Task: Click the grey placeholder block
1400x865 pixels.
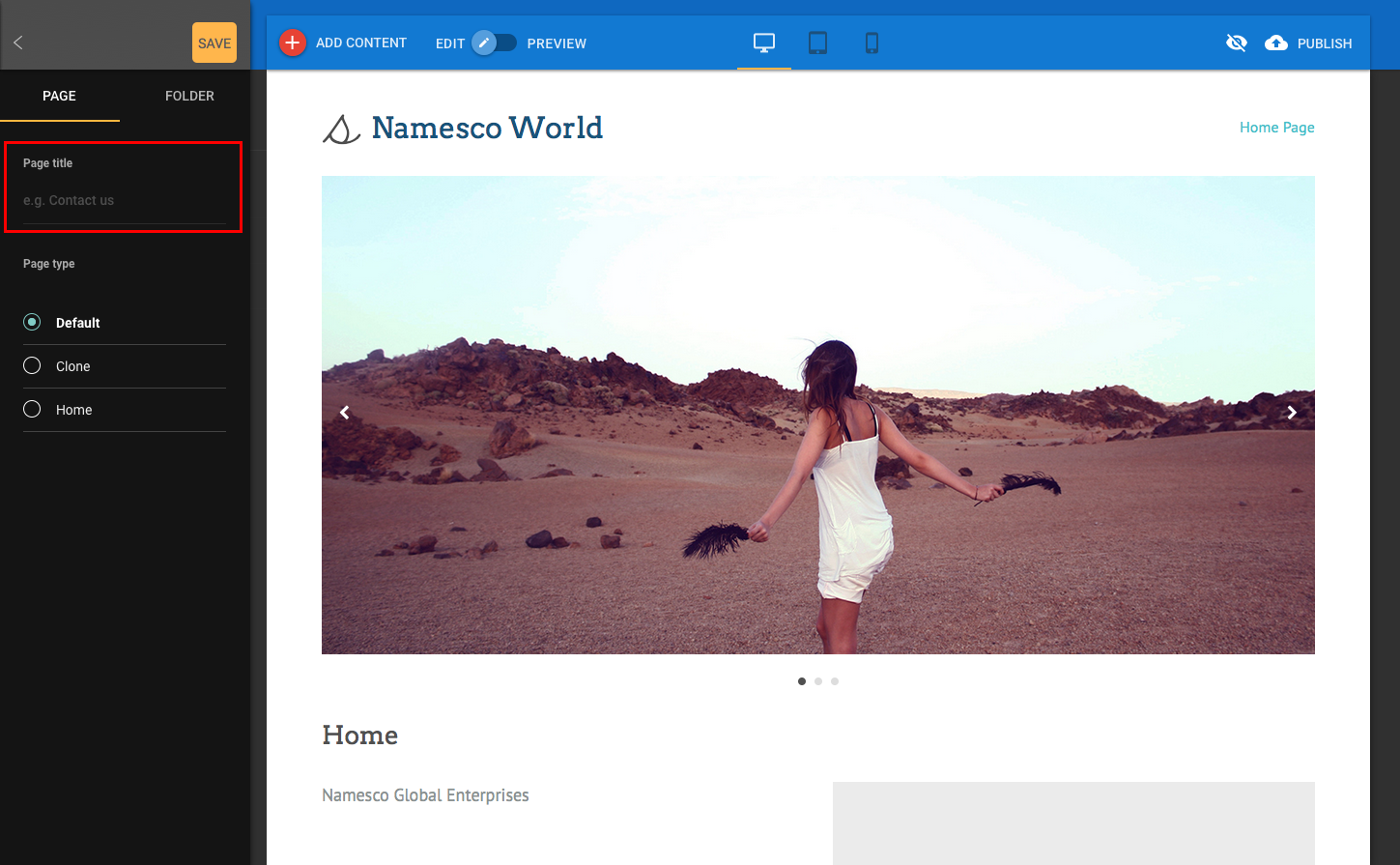Action: 1073,823
